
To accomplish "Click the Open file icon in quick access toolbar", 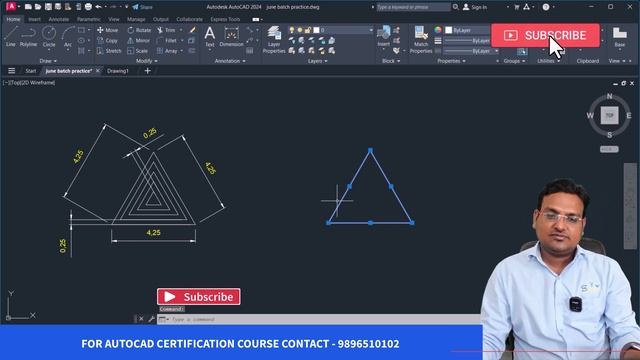I will point(38,7).
